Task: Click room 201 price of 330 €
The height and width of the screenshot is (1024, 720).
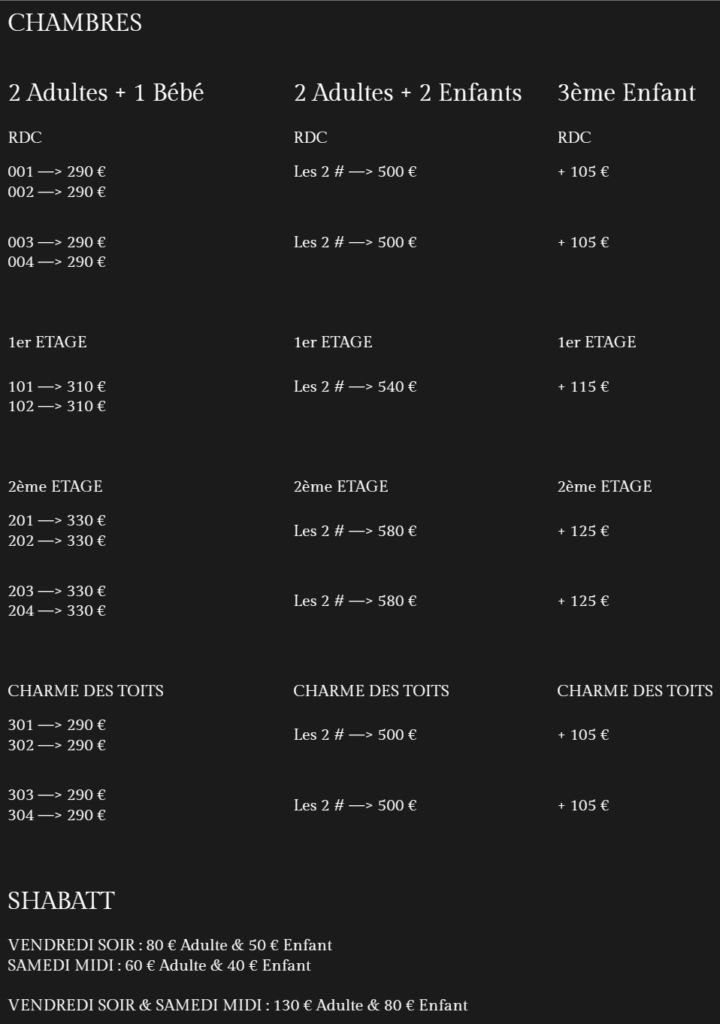Action: pos(57,520)
